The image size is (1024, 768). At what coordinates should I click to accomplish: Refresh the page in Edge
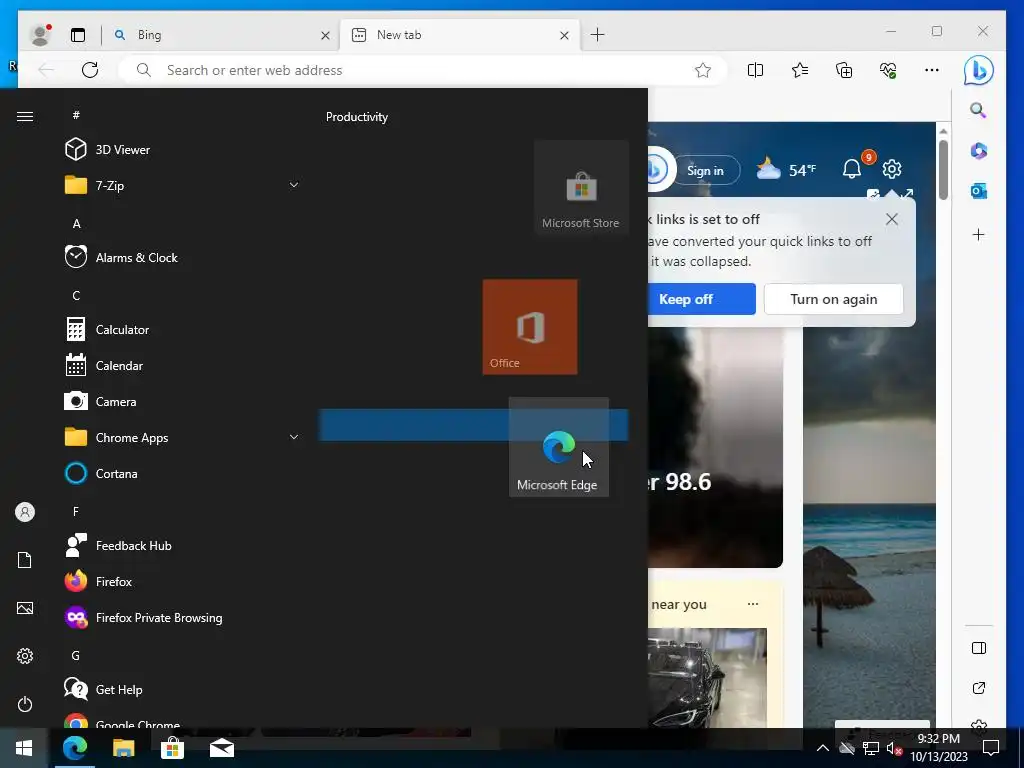click(x=90, y=70)
